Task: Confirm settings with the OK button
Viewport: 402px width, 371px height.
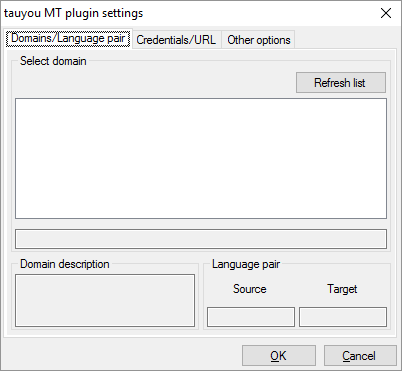Action: (279, 356)
